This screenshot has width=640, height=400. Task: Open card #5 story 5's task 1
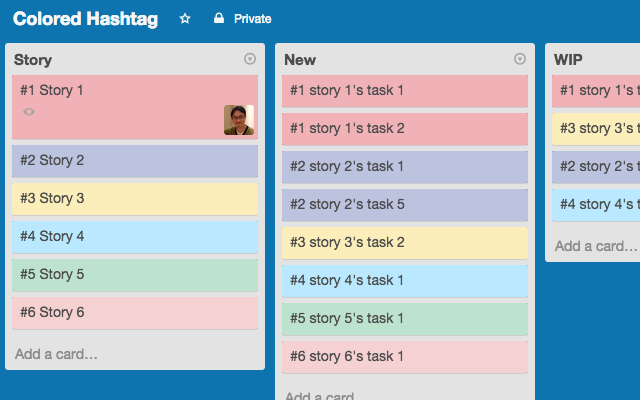point(405,319)
